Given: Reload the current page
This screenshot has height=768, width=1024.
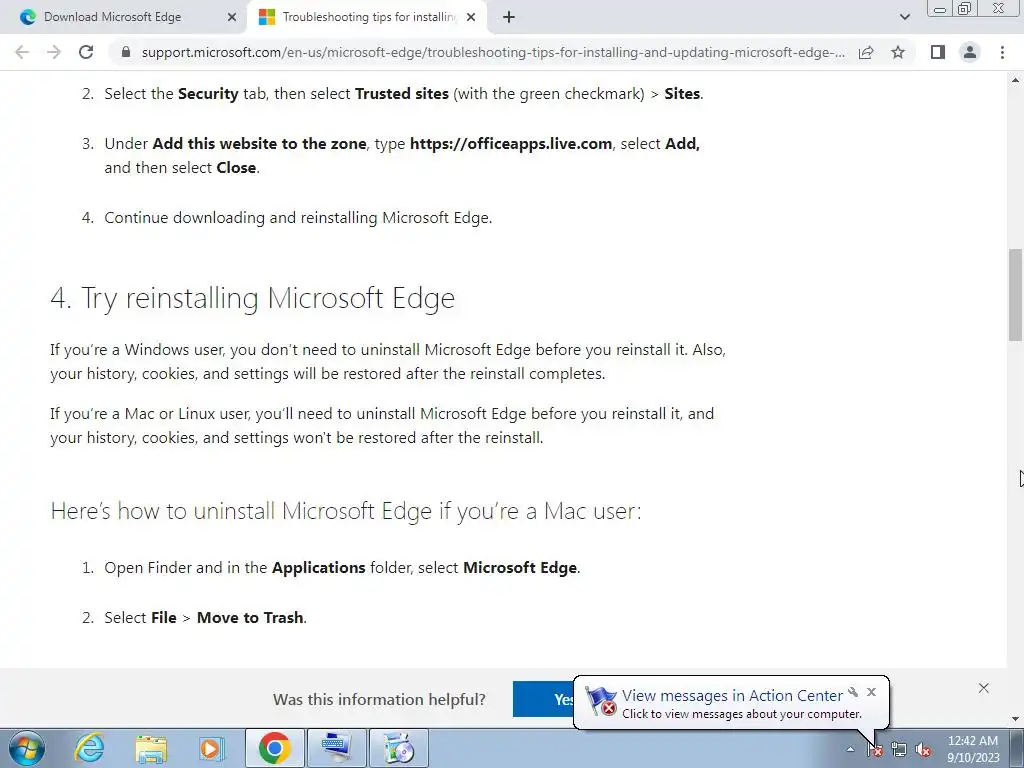Looking at the screenshot, I should coord(86,52).
